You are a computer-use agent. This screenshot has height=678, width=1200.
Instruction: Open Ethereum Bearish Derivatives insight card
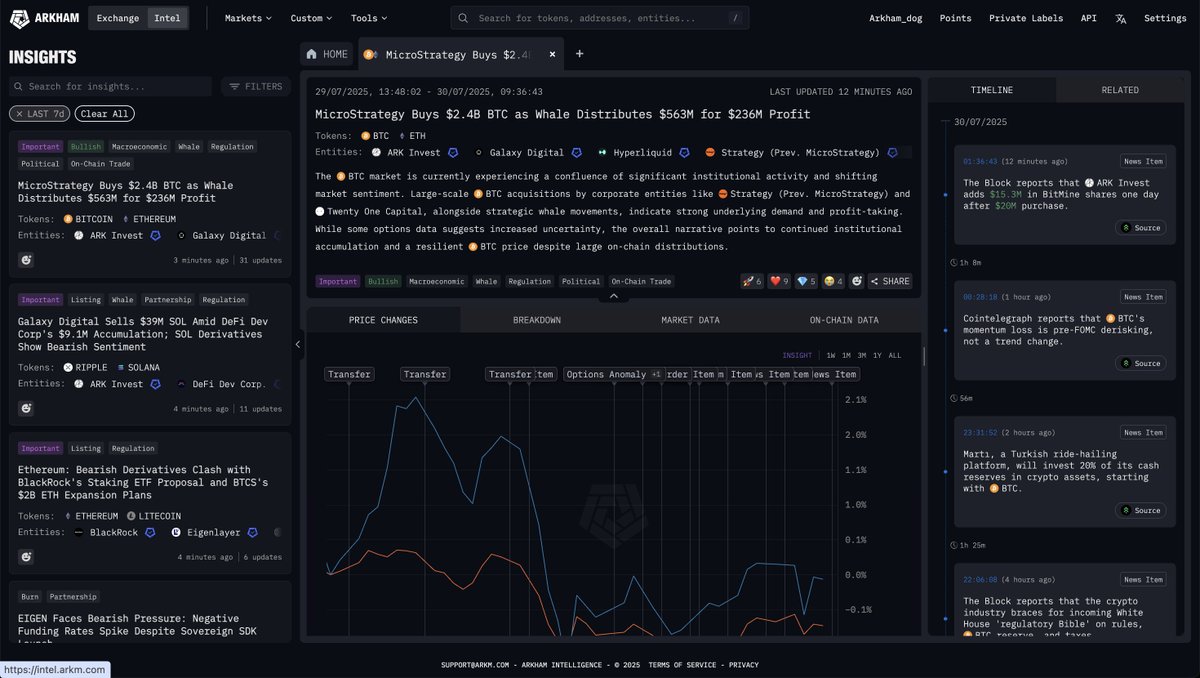click(x=150, y=503)
